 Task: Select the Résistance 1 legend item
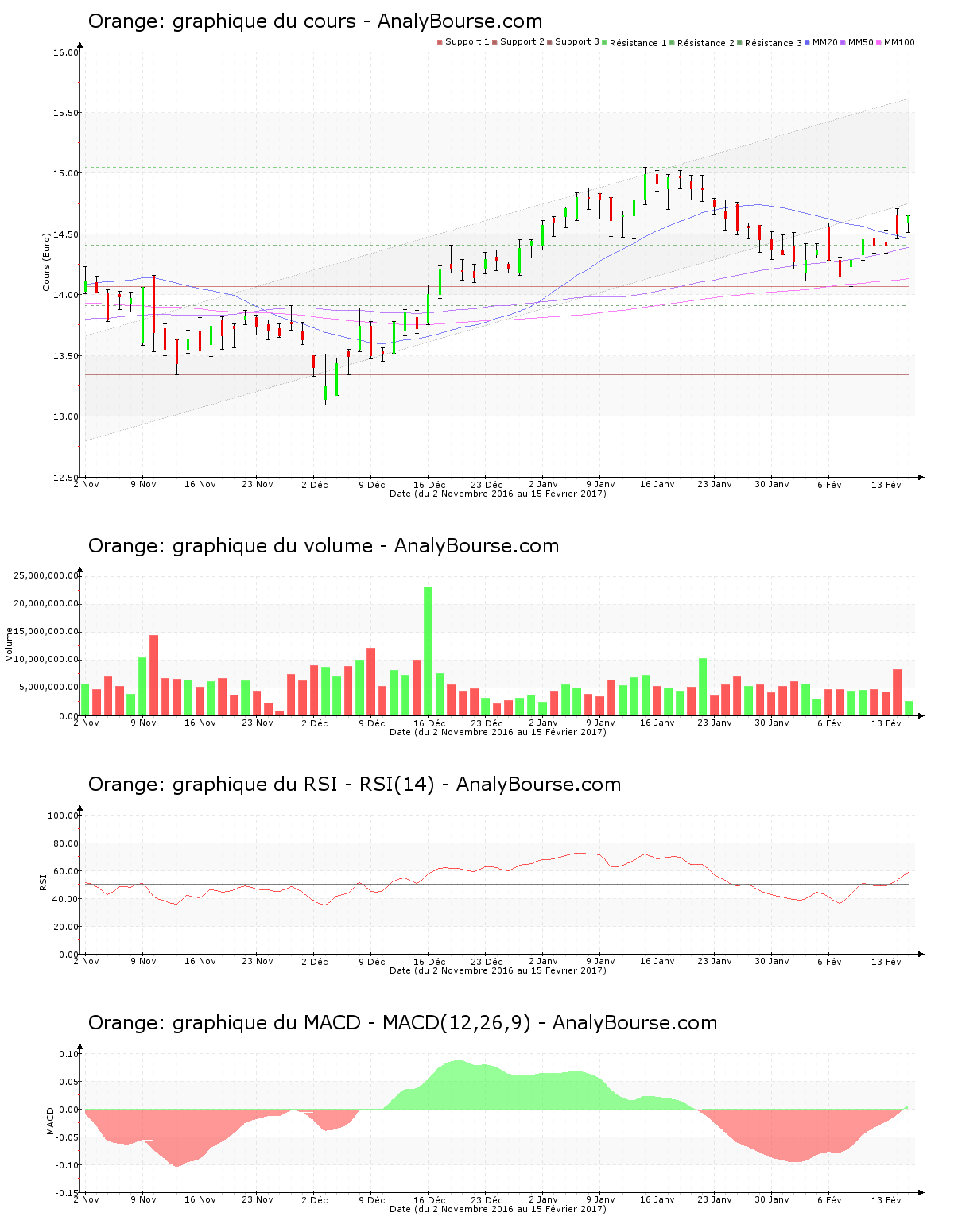[634, 43]
